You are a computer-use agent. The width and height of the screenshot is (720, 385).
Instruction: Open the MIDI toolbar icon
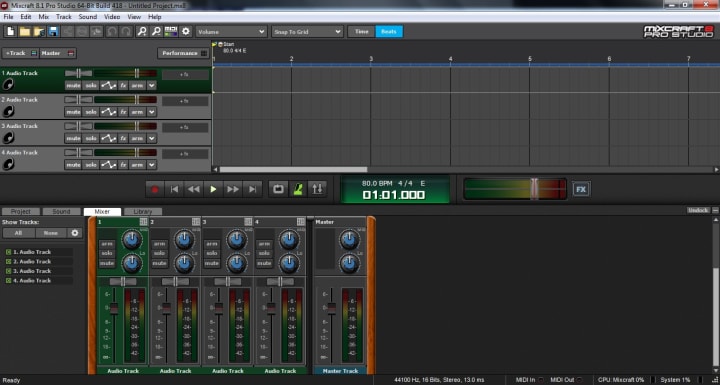coord(171,32)
